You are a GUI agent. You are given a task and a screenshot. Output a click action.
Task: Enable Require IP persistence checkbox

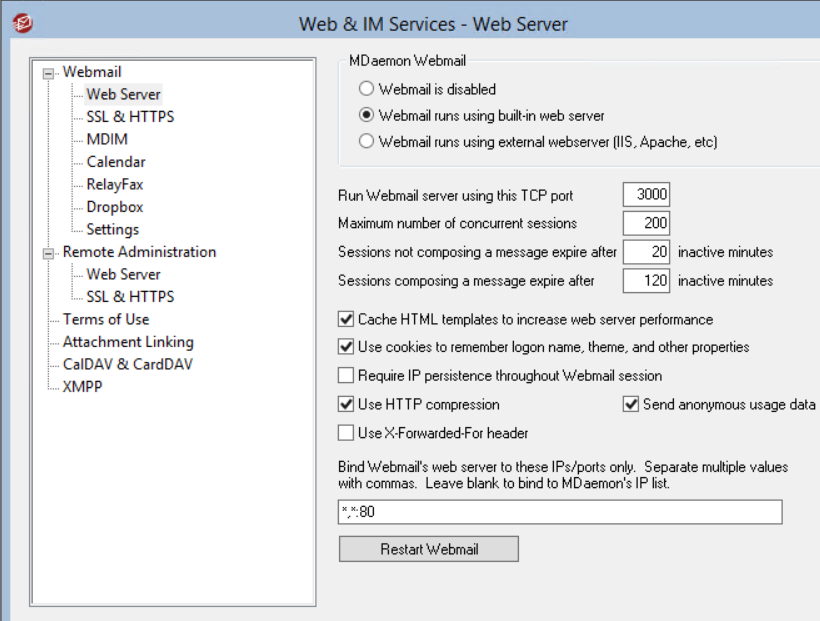(x=346, y=376)
